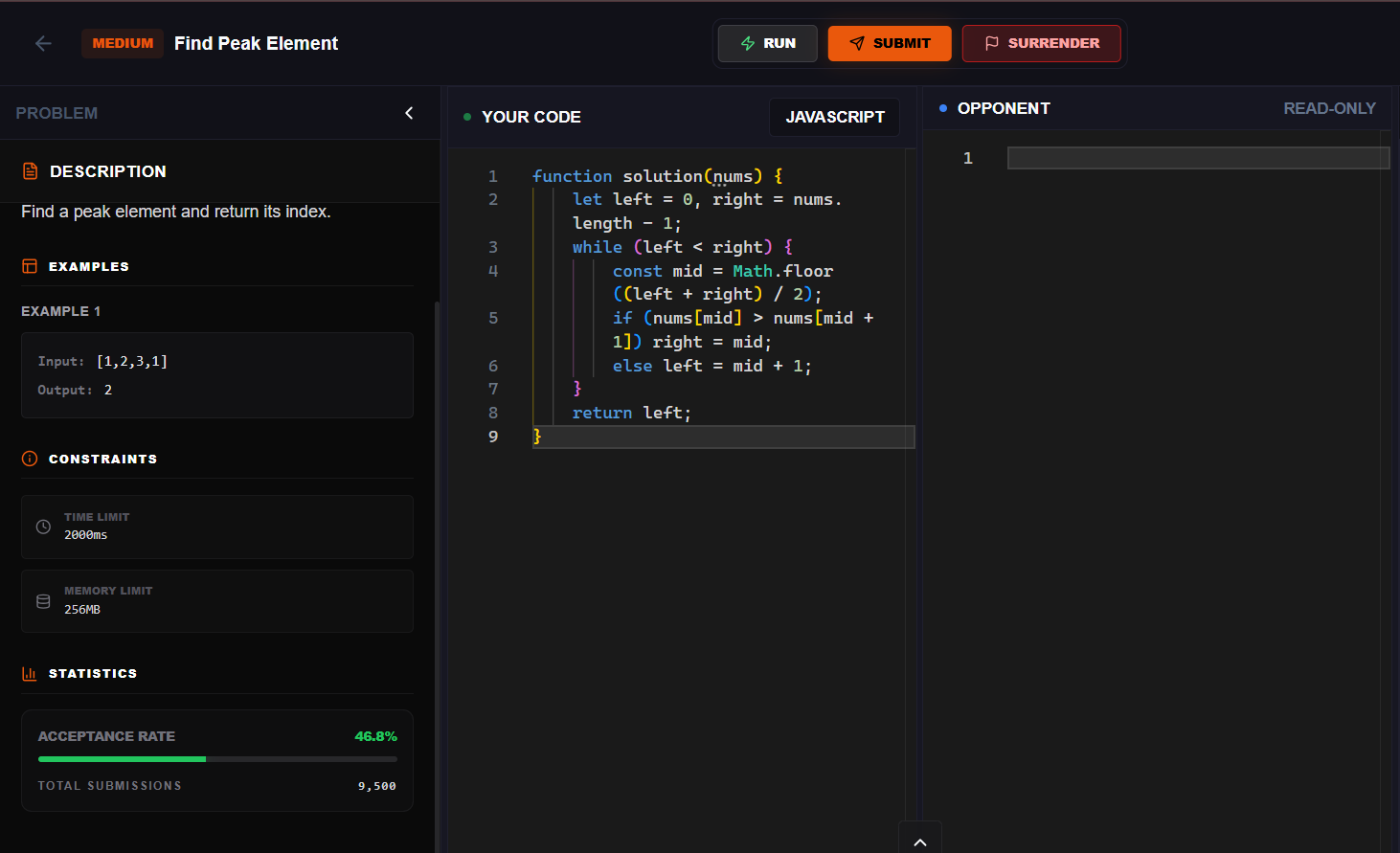Click the 'else left = mid + 1;' line
The image size is (1400, 853).
[x=712, y=366]
